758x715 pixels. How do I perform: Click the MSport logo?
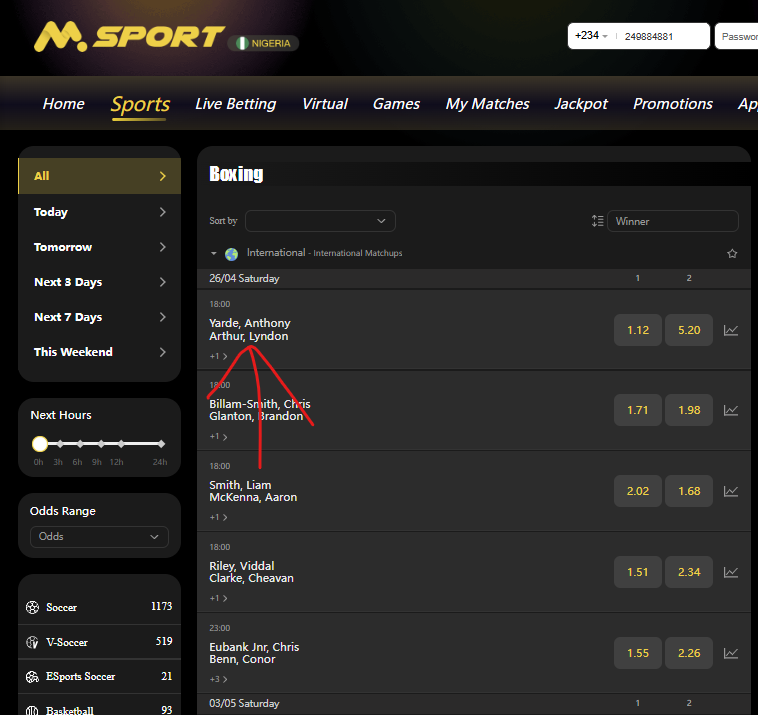click(128, 37)
